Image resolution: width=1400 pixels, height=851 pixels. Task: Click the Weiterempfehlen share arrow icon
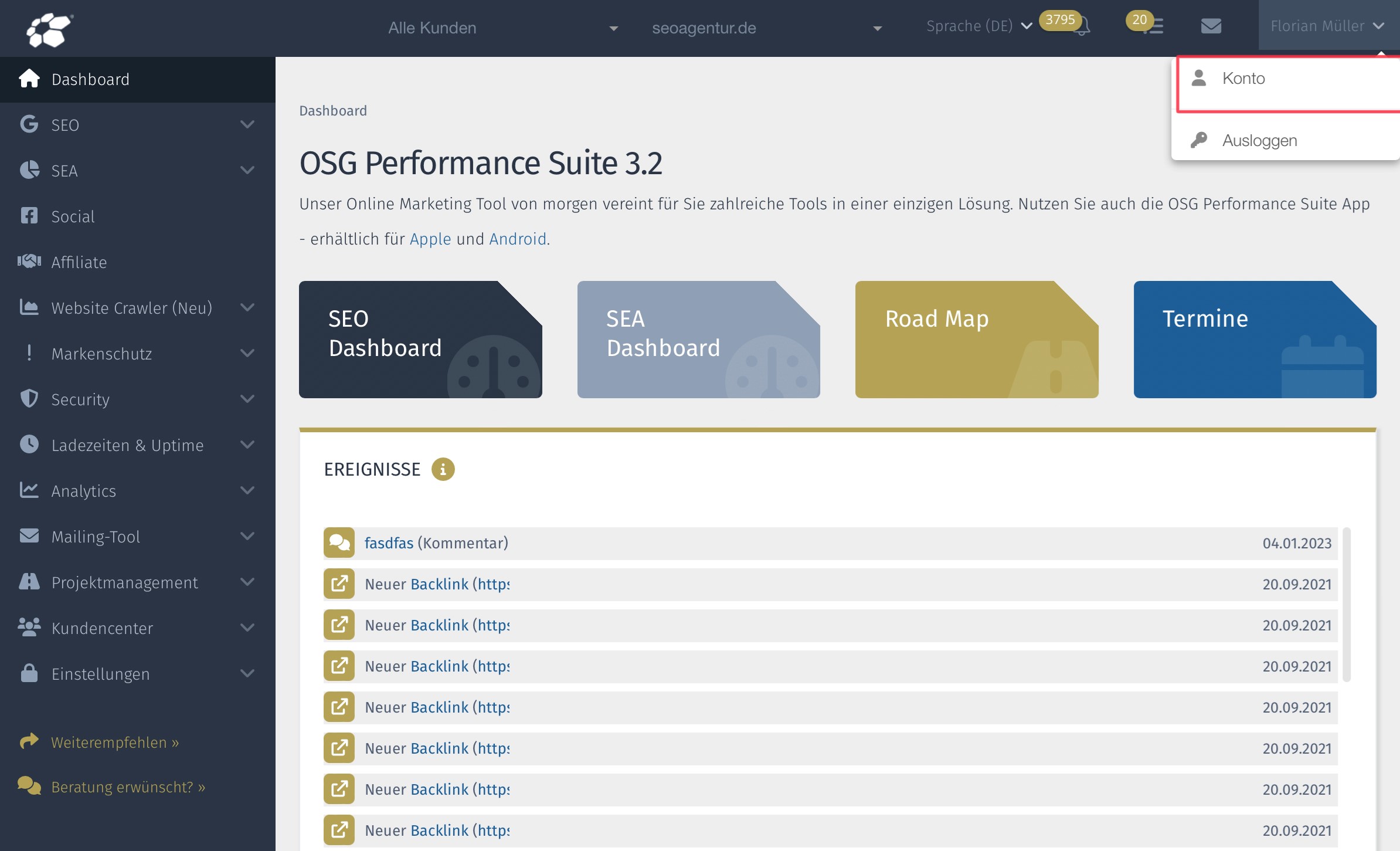29,742
